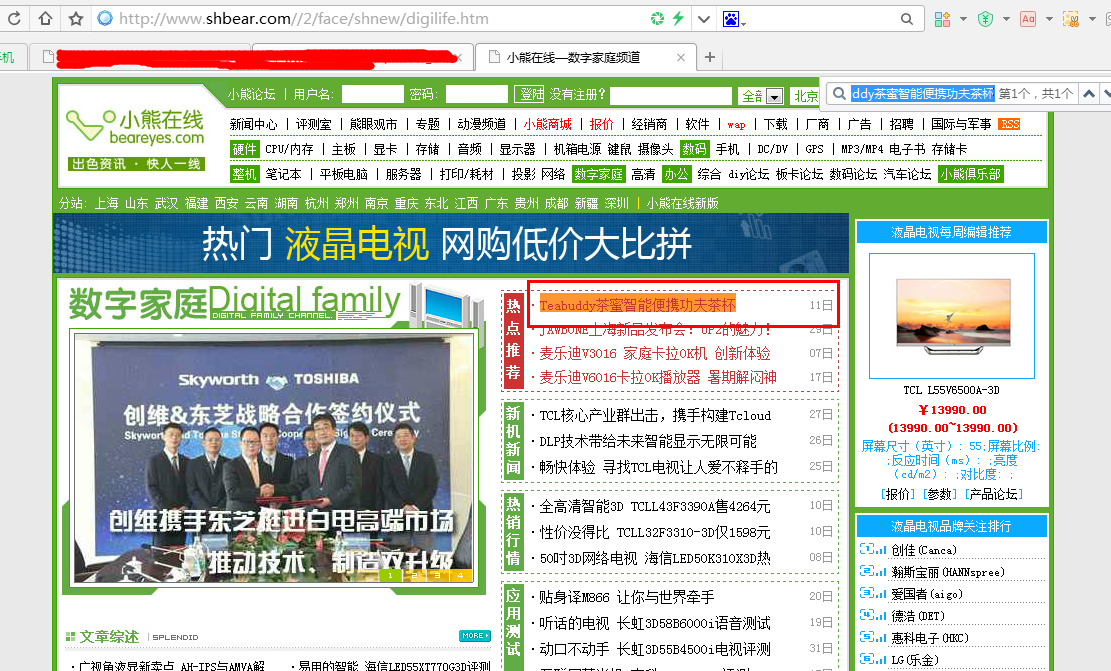Expand the 全部 category dropdown

[x=774, y=96]
